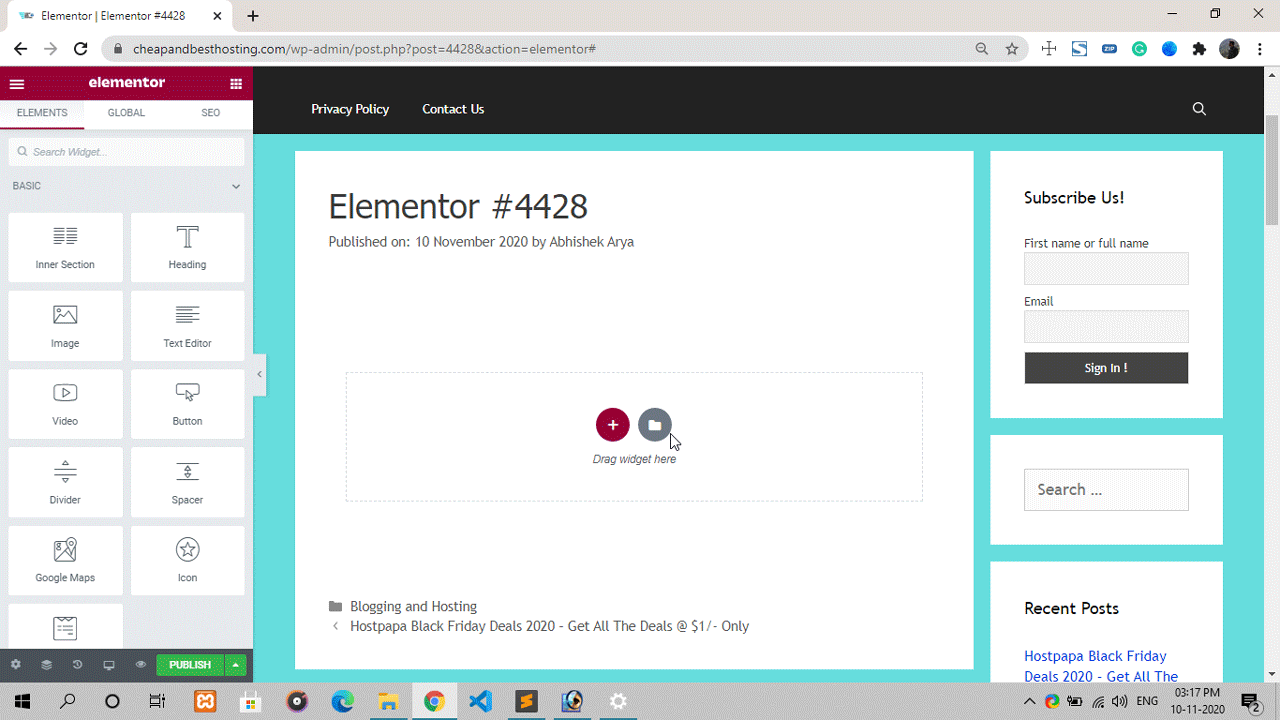
Task: Click the folder add template button
Action: click(x=655, y=425)
